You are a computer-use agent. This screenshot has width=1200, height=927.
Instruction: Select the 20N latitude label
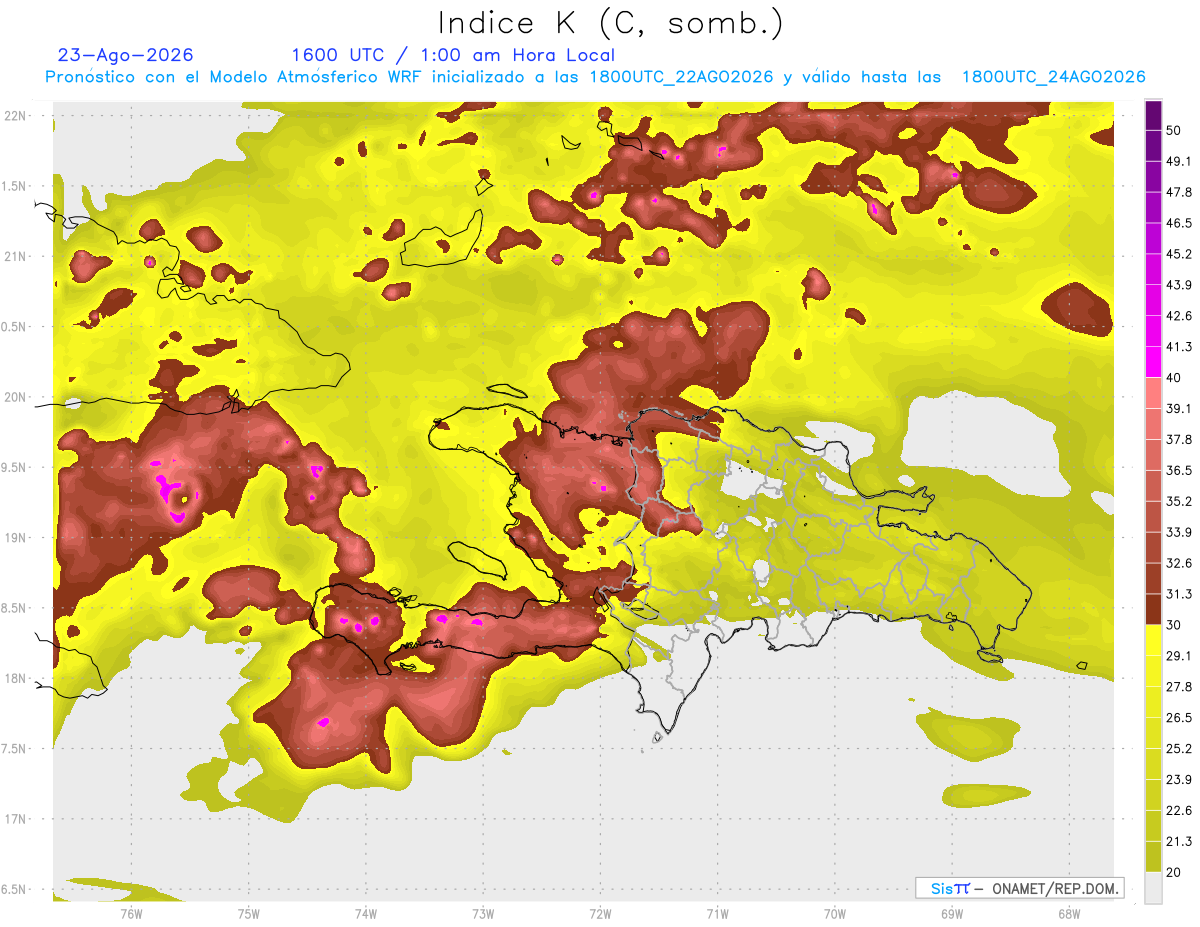(15, 397)
